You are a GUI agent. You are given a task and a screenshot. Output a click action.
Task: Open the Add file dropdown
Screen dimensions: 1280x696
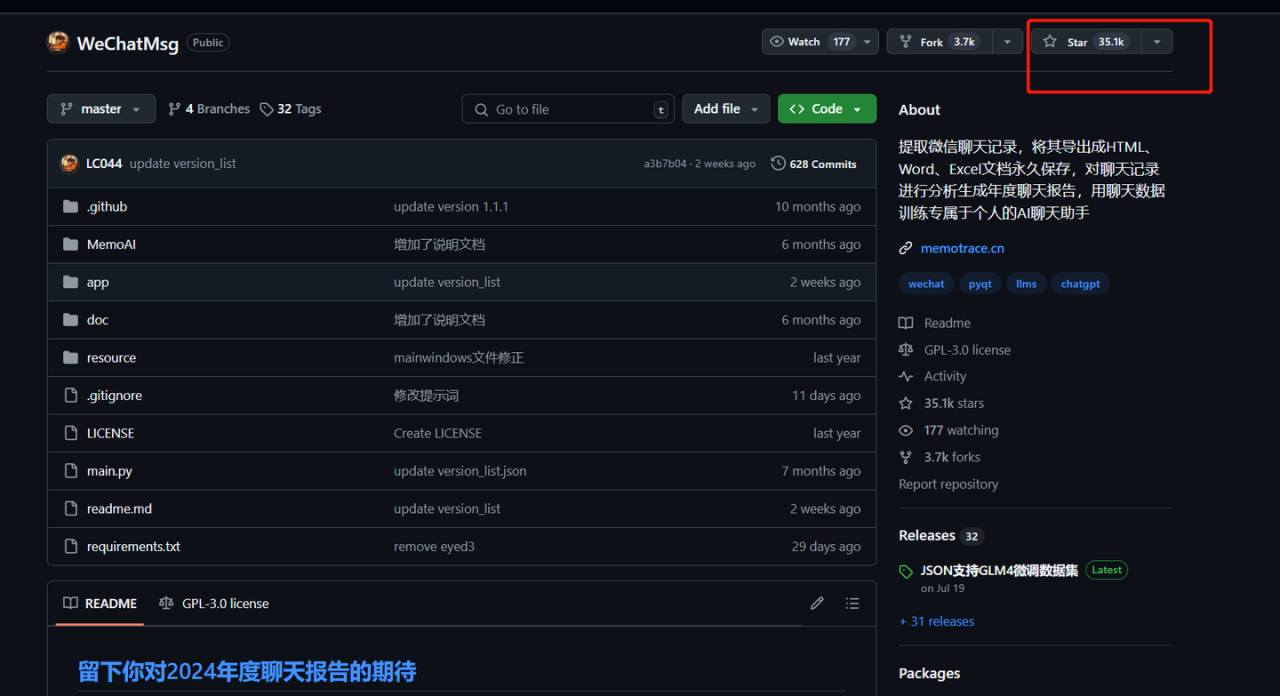pos(727,109)
